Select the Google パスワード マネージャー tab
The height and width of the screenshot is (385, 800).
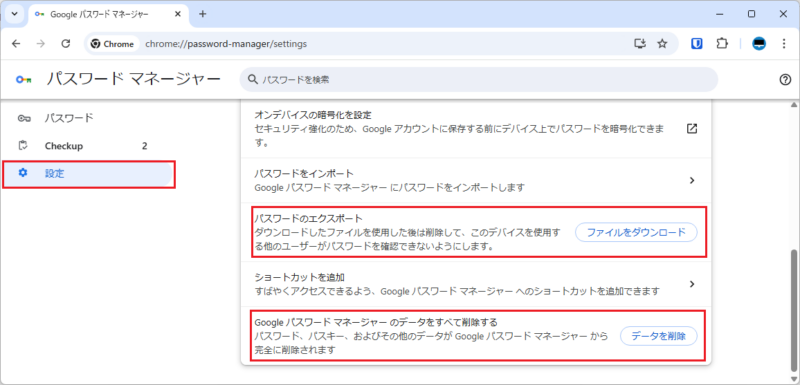107,14
